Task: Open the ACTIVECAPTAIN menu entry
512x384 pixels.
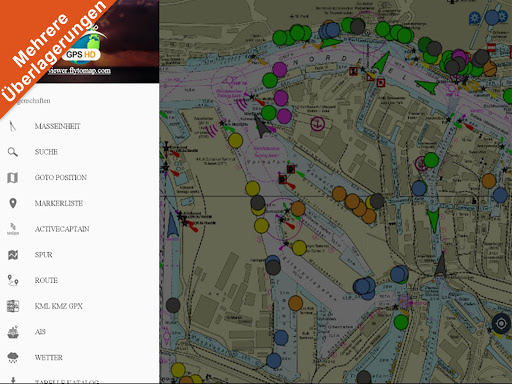Action: point(62,229)
